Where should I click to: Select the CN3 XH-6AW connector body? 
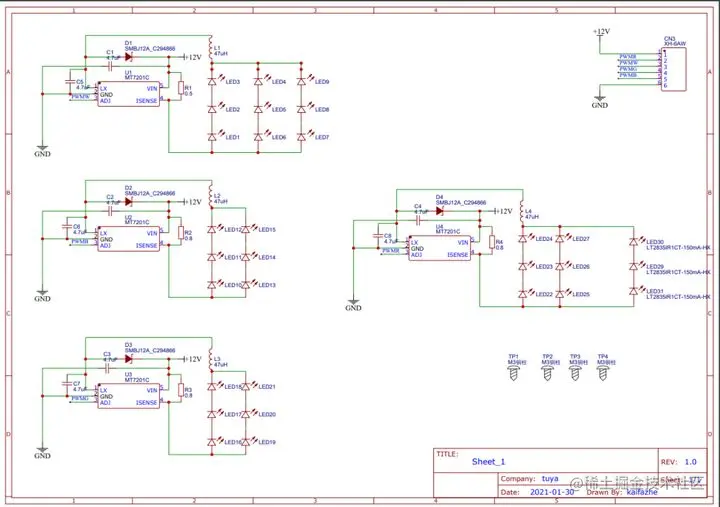point(674,69)
